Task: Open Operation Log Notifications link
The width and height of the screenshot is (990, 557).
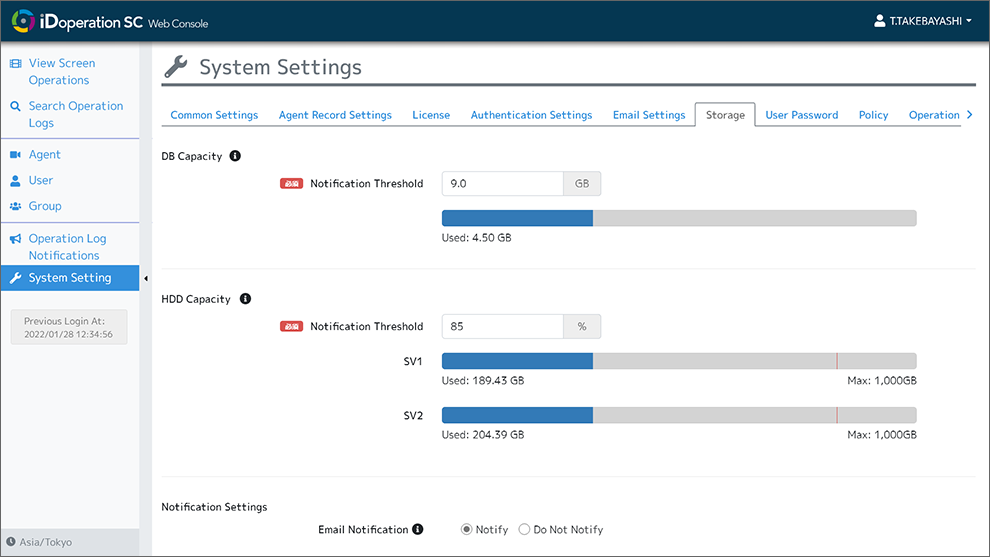Action: [67, 247]
